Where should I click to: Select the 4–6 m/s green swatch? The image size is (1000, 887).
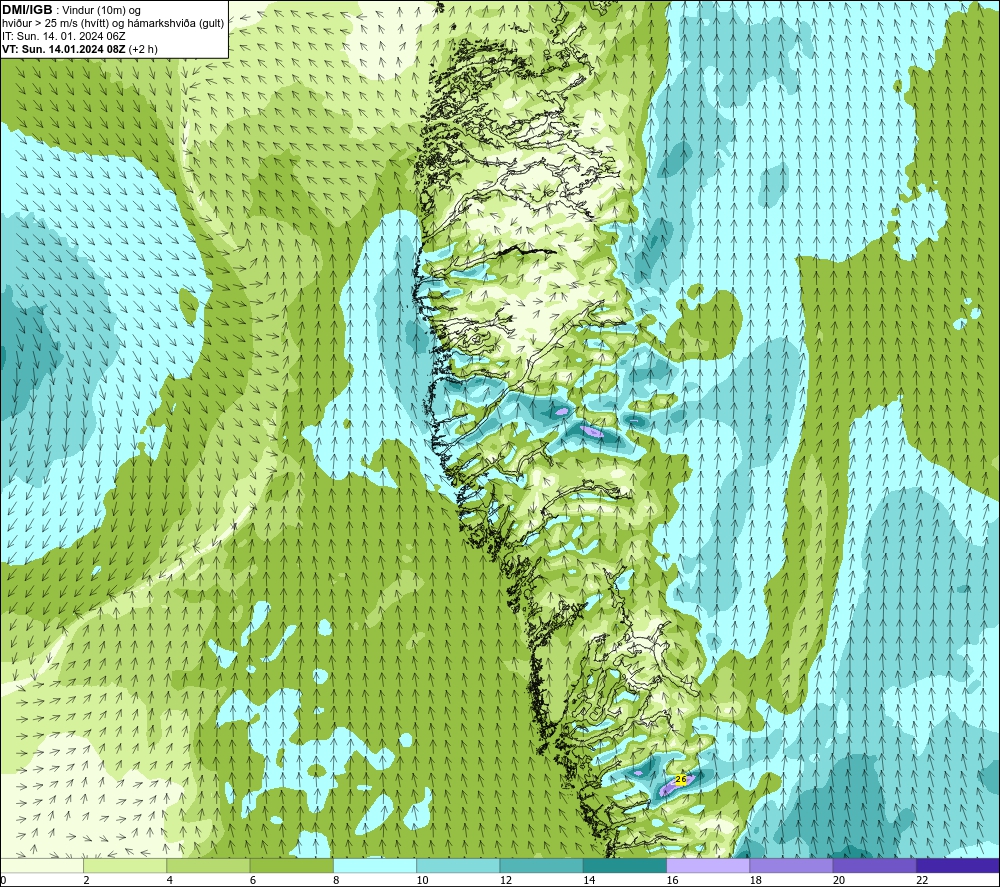pos(208,865)
